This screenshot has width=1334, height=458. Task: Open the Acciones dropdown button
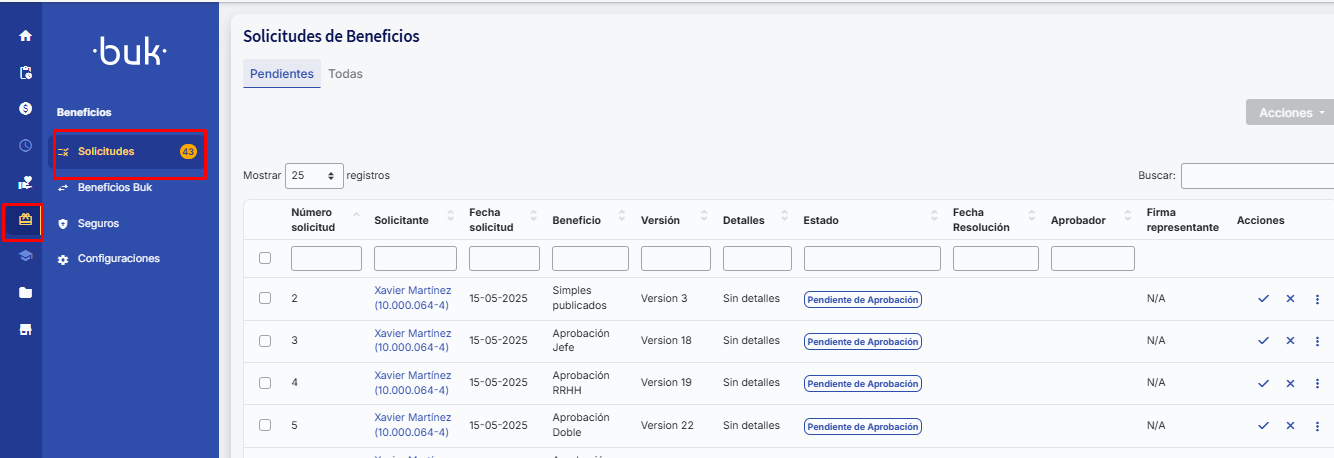click(x=1290, y=113)
